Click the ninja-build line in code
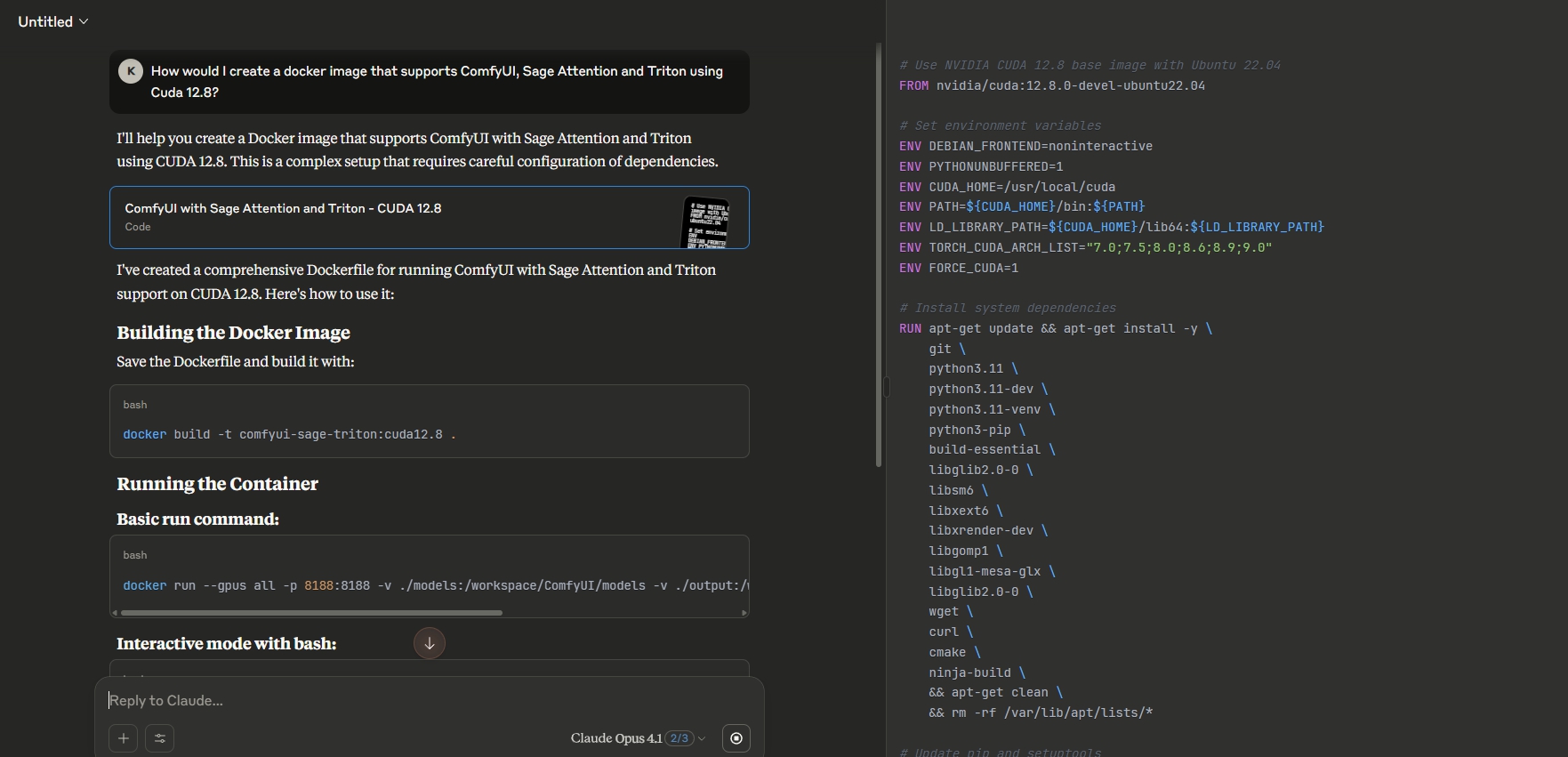1568x757 pixels. coord(977,673)
